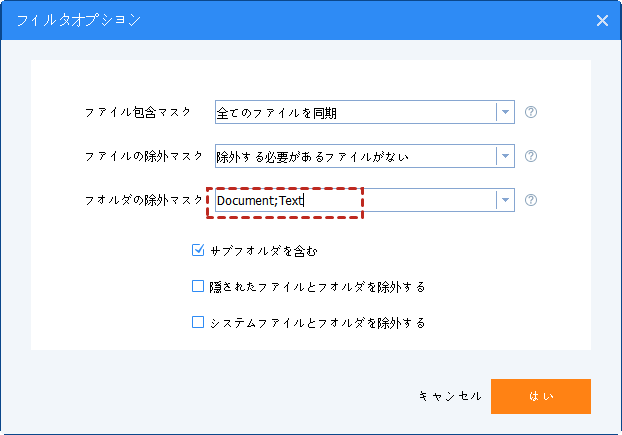Enable サブフォルダを含む checkbox
The image size is (622, 435).
198,250
